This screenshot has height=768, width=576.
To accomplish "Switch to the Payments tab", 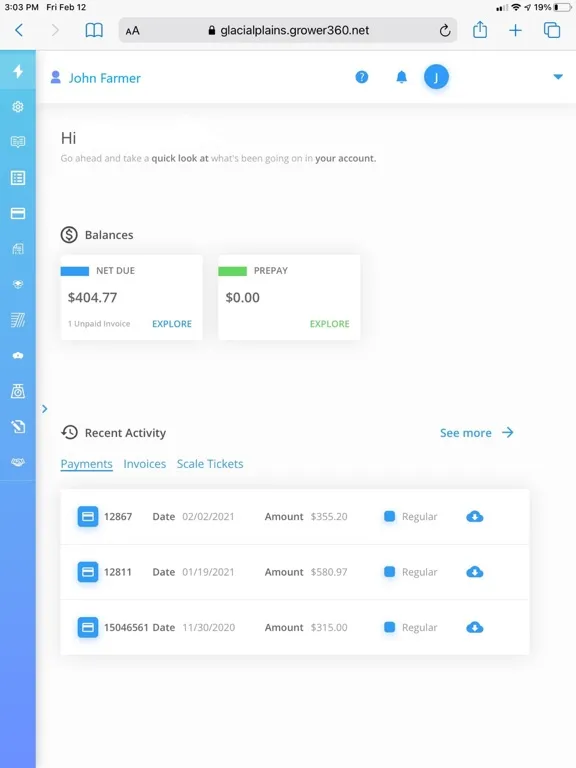I will pyautogui.click(x=87, y=464).
